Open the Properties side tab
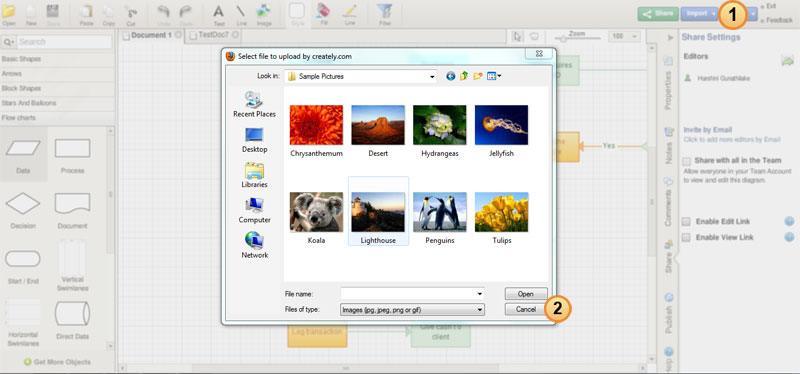The image size is (800, 374). point(668,84)
